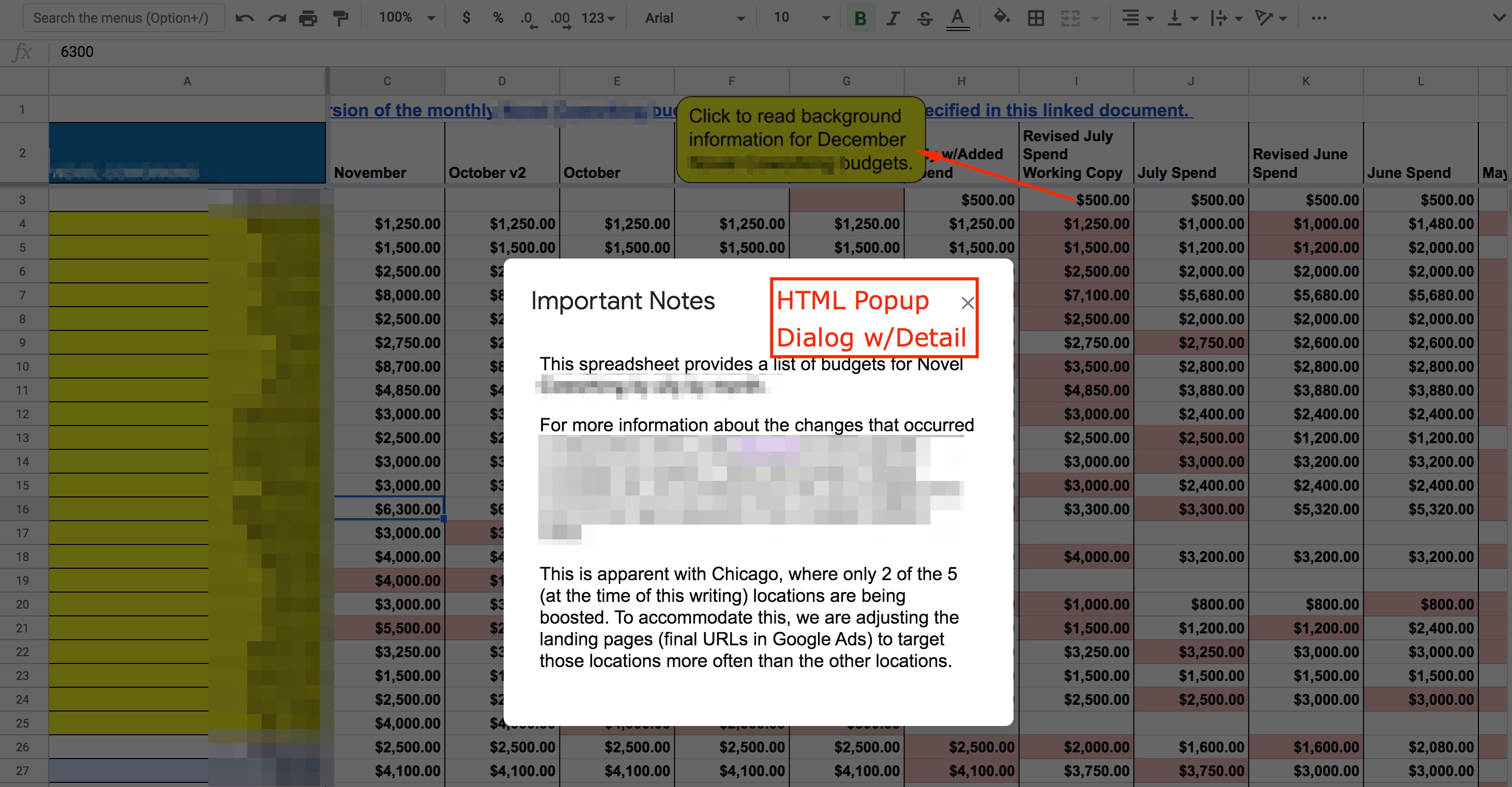Format selected cell as currency

(x=466, y=18)
